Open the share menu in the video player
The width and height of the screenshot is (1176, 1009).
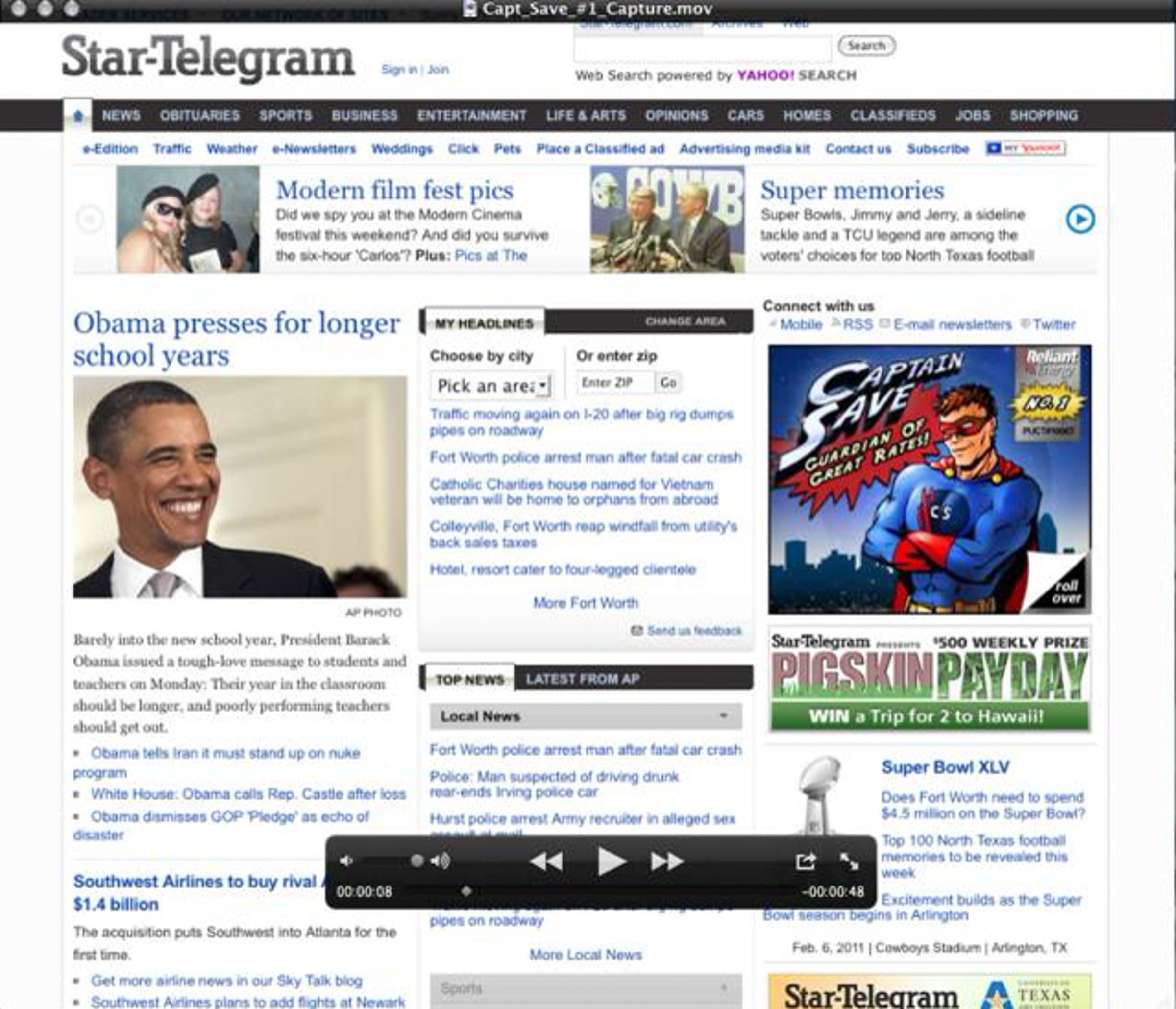click(x=806, y=861)
